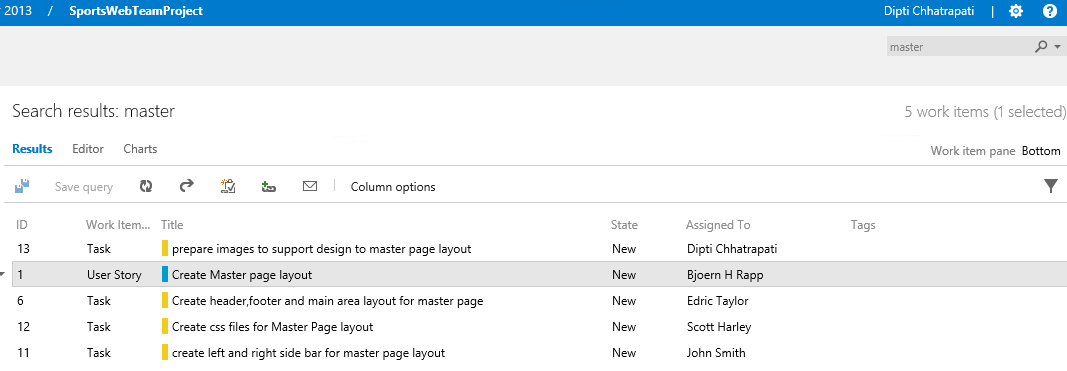Sort by the ID column header

click(21, 225)
